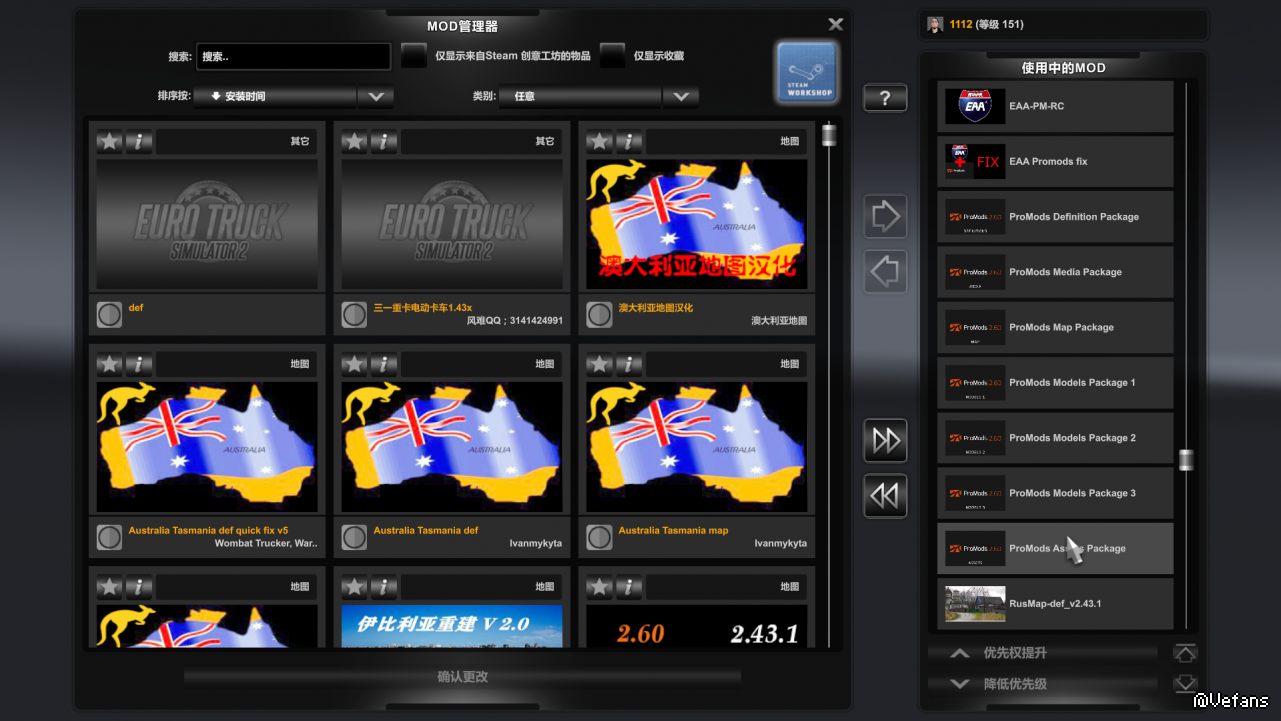Select ProMods Map Package in active list
The height and width of the screenshot is (721, 1281).
coord(1054,328)
